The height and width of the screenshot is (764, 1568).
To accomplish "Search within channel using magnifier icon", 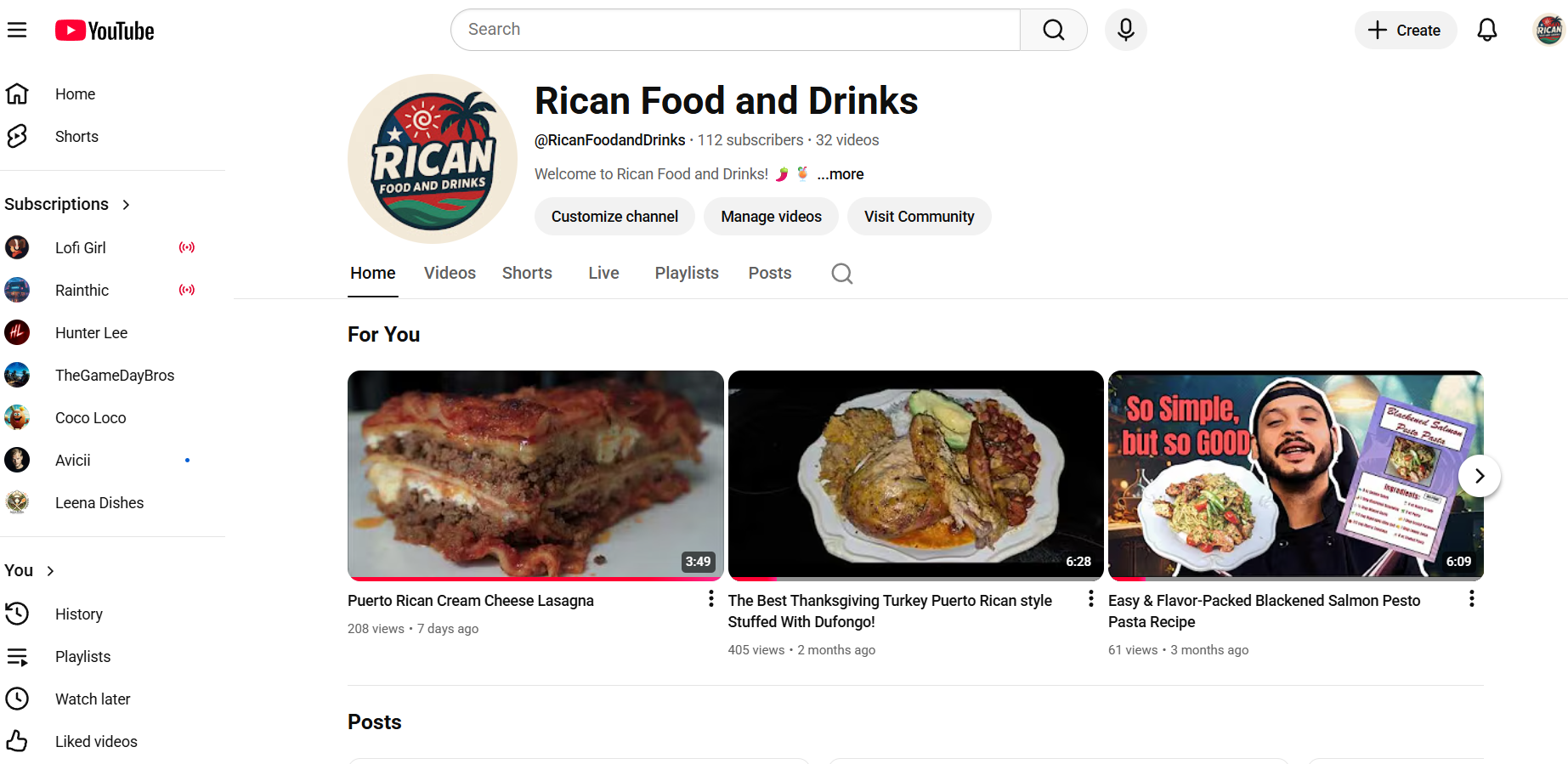I will point(842,274).
